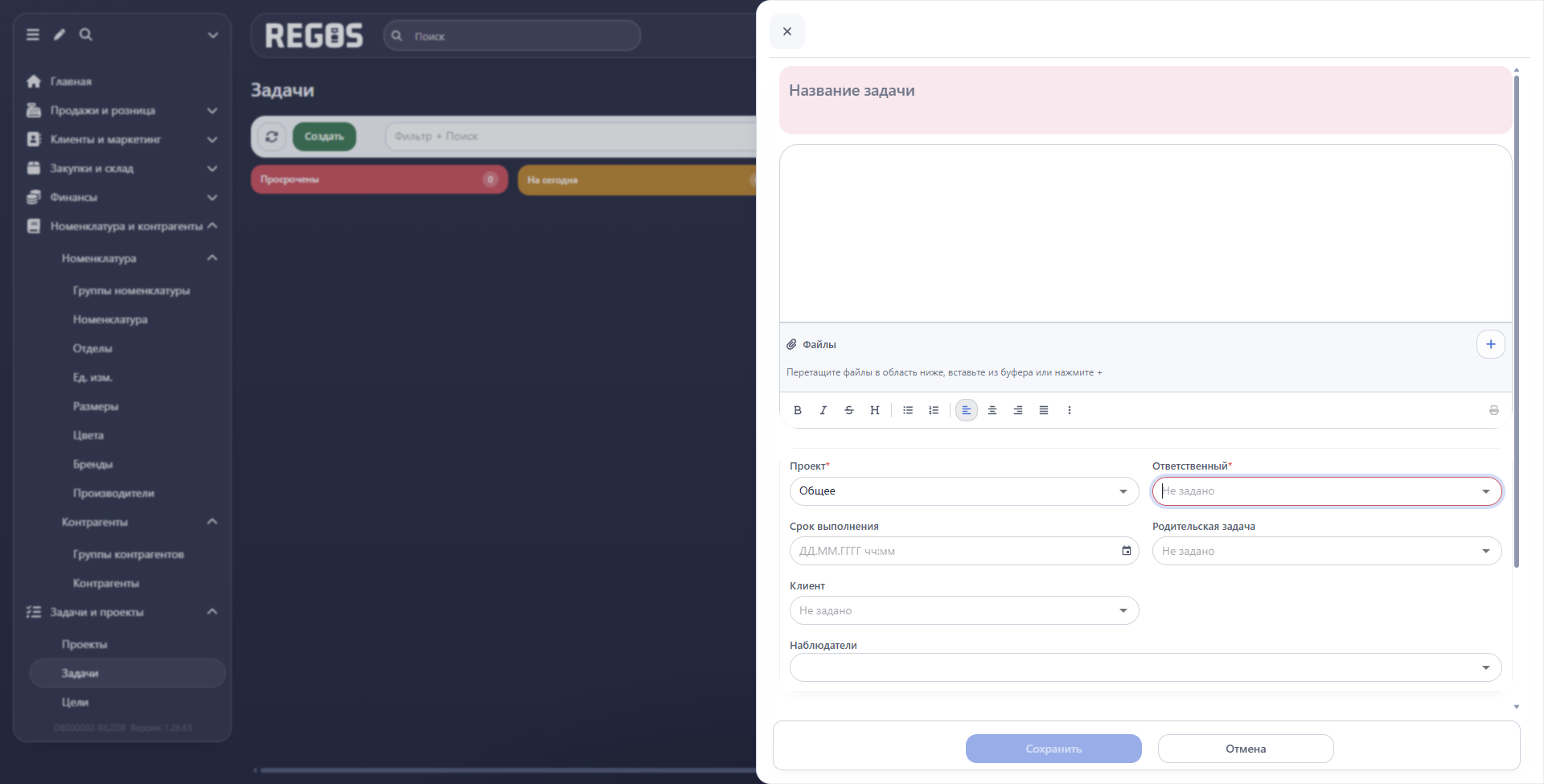This screenshot has width=1544, height=784.
Task: Click the search icon in the sidebar header
Action: pyautogui.click(x=86, y=35)
